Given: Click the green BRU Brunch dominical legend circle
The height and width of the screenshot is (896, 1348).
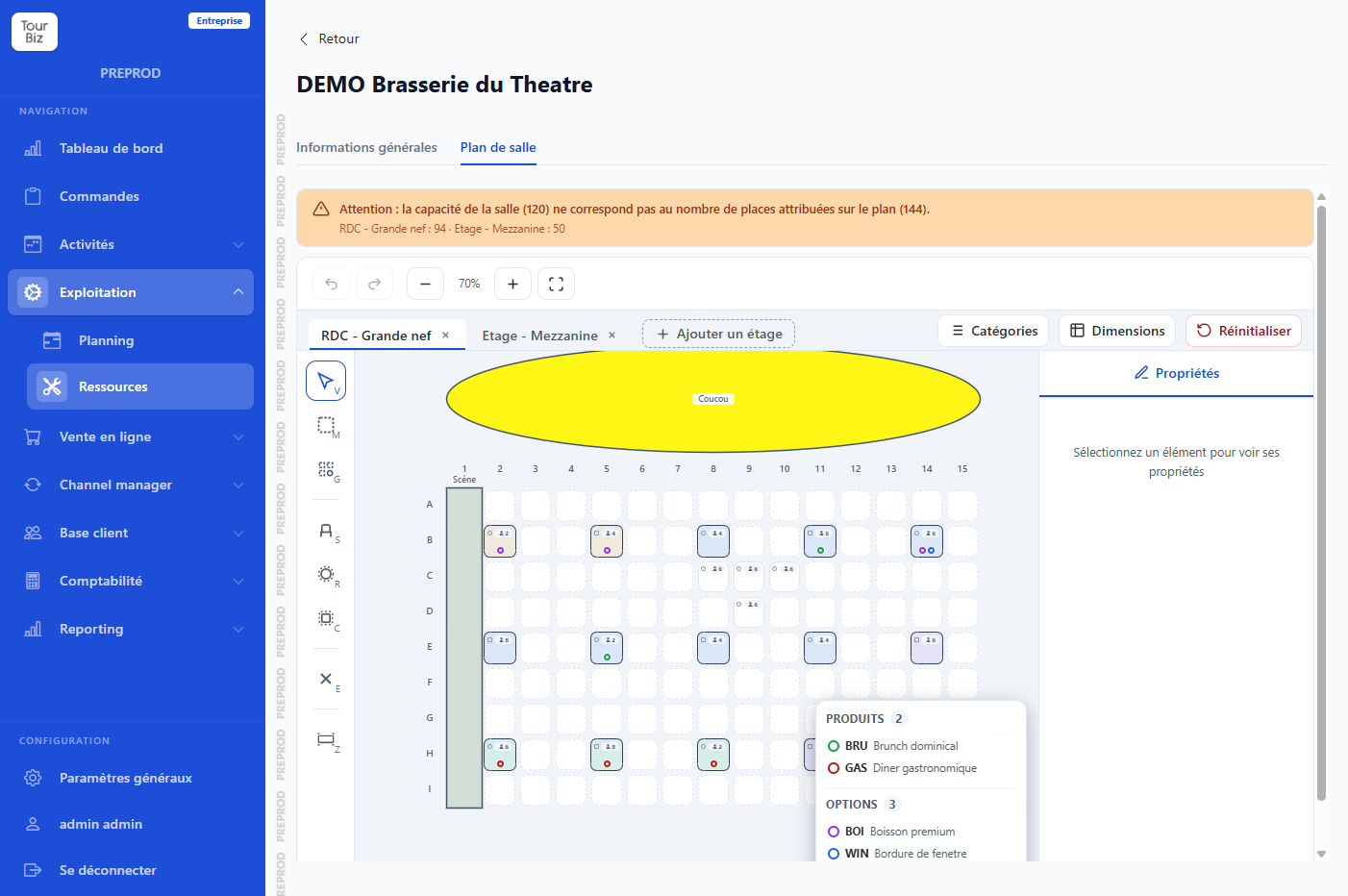Looking at the screenshot, I should (834, 746).
